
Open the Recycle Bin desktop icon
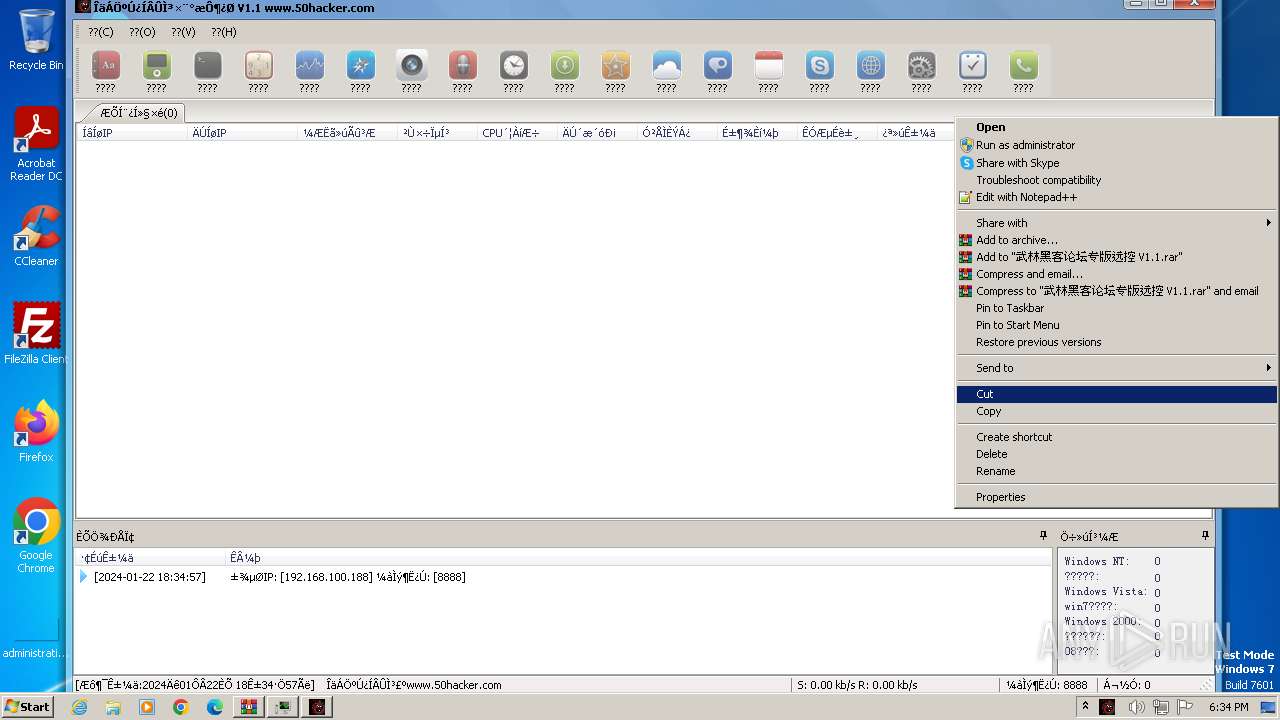click(x=36, y=40)
